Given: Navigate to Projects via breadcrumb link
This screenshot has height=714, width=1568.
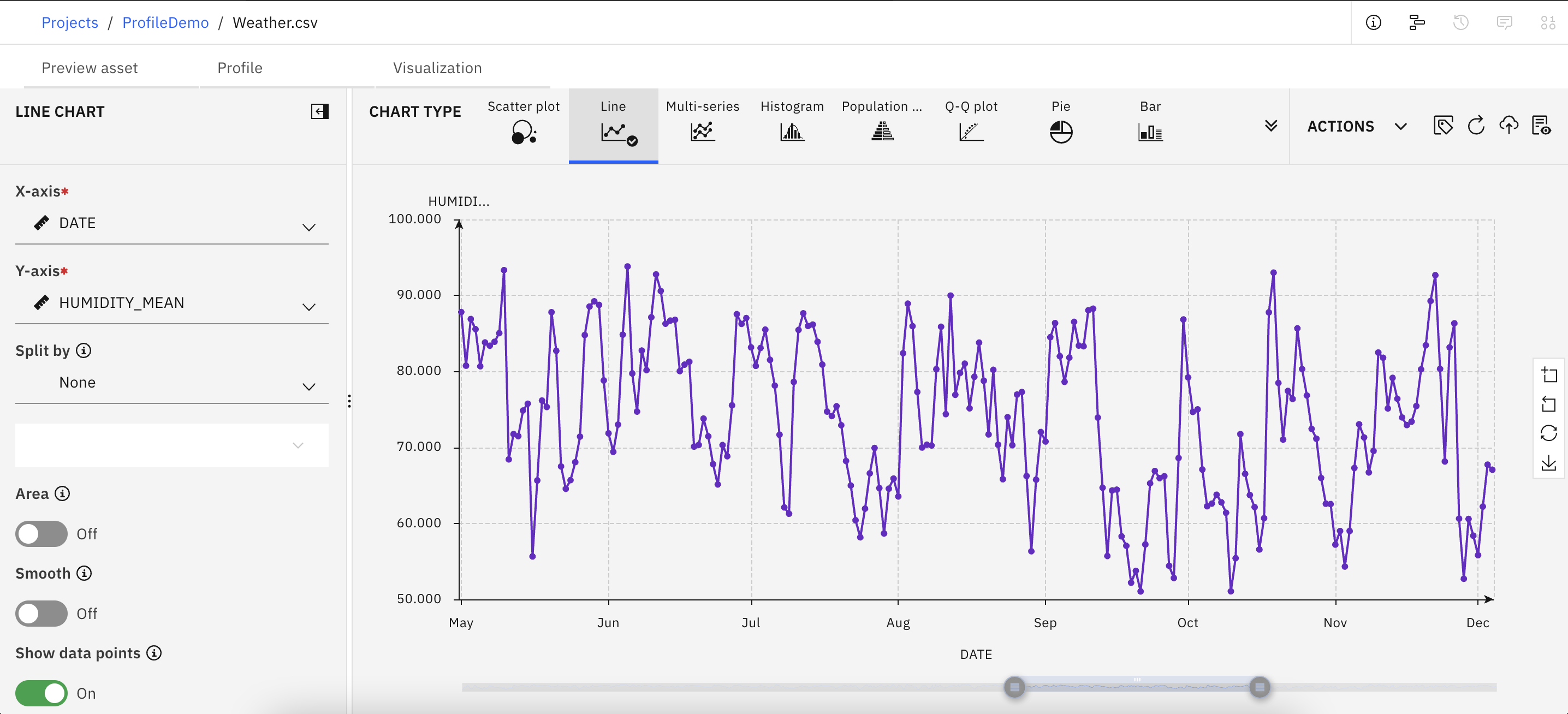Looking at the screenshot, I should coord(69,22).
